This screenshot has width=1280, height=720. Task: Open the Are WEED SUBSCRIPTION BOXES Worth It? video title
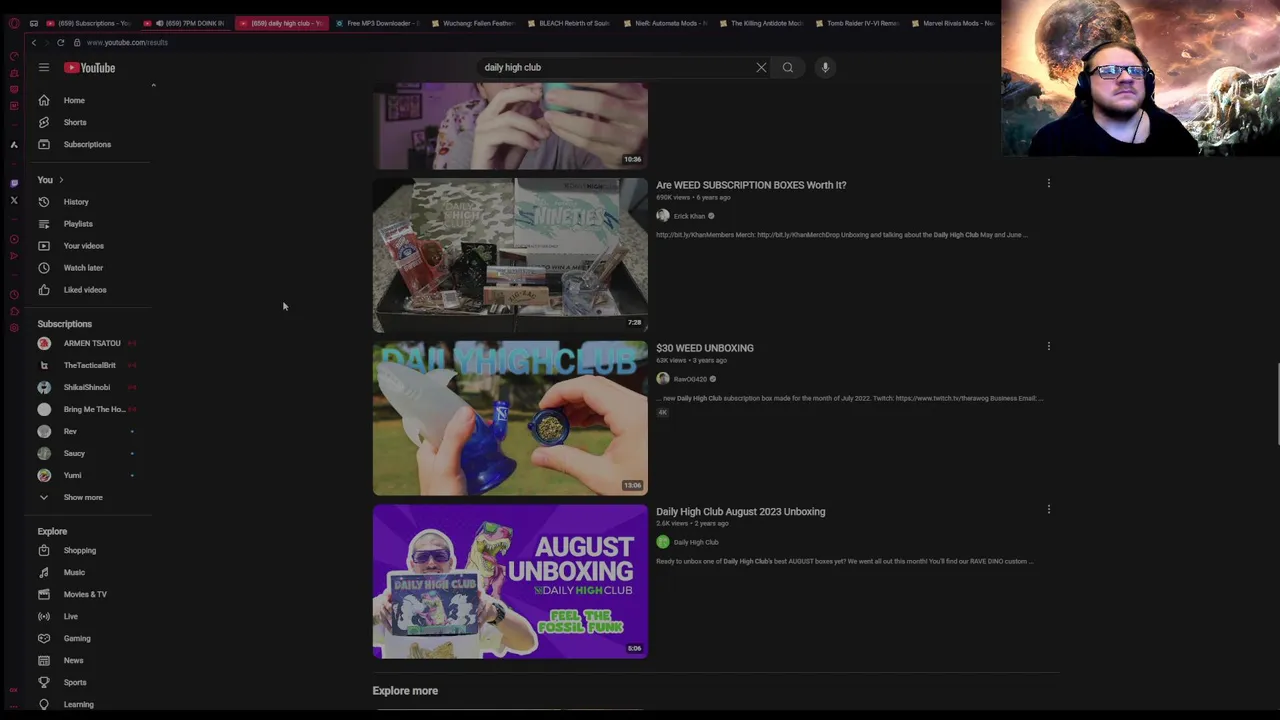pos(751,185)
